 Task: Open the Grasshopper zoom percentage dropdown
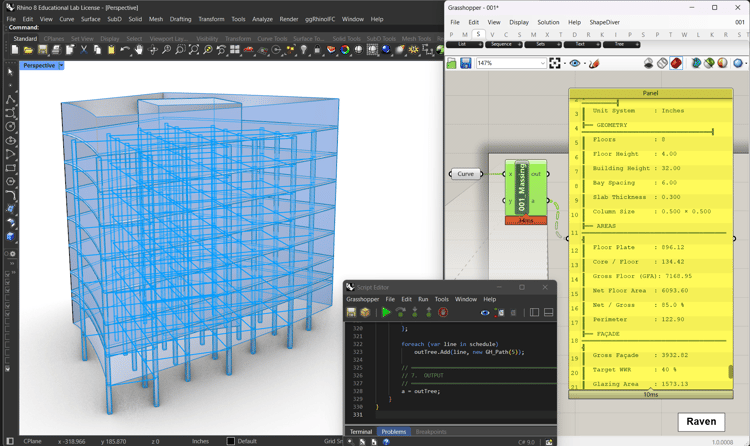tap(542, 63)
